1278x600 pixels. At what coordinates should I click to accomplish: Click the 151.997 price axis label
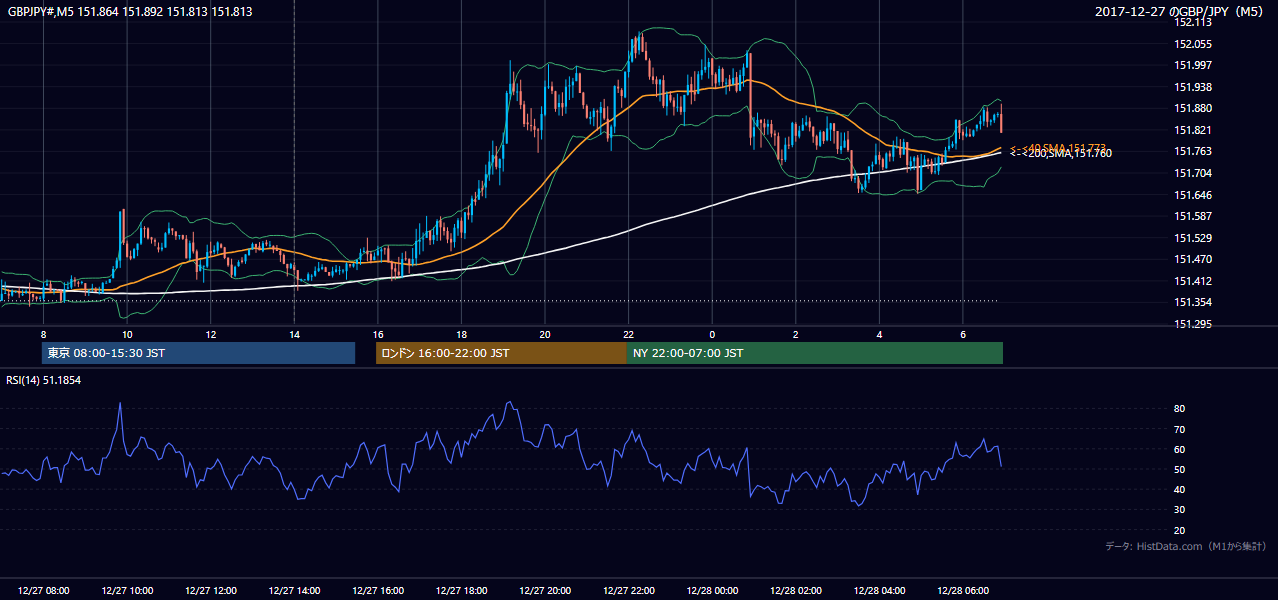pos(1193,65)
